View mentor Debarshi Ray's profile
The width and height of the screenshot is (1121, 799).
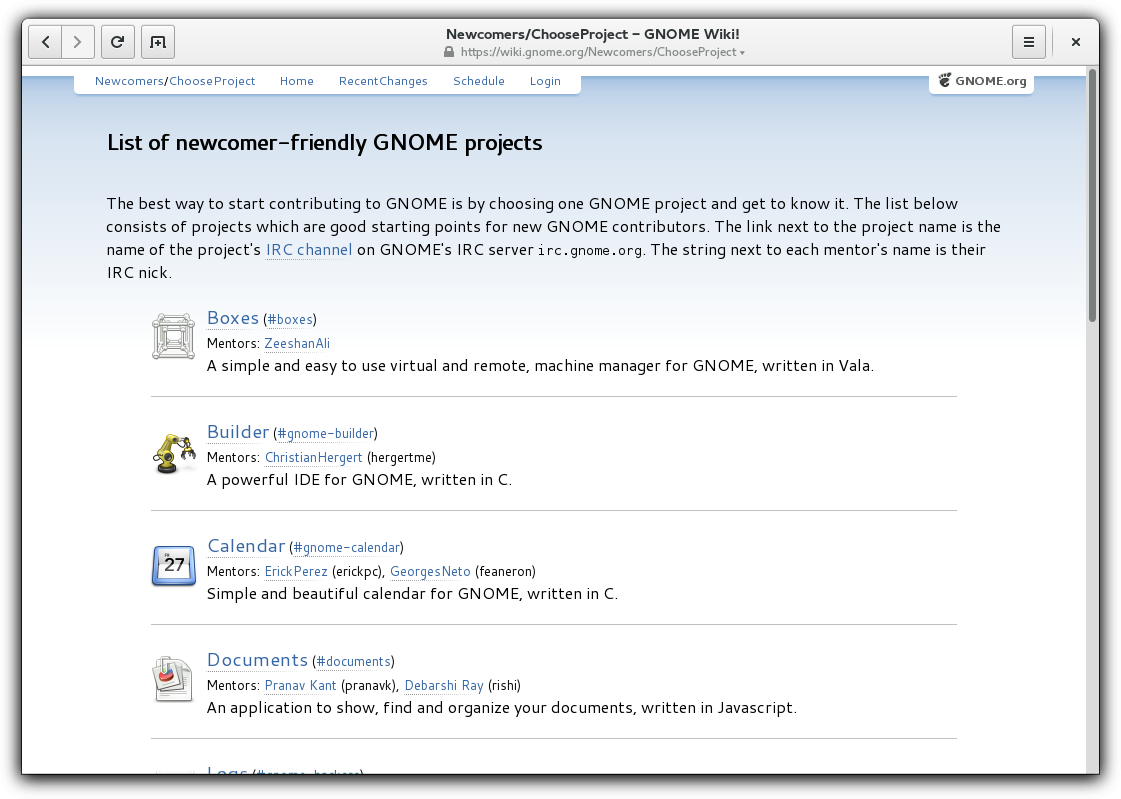click(444, 685)
